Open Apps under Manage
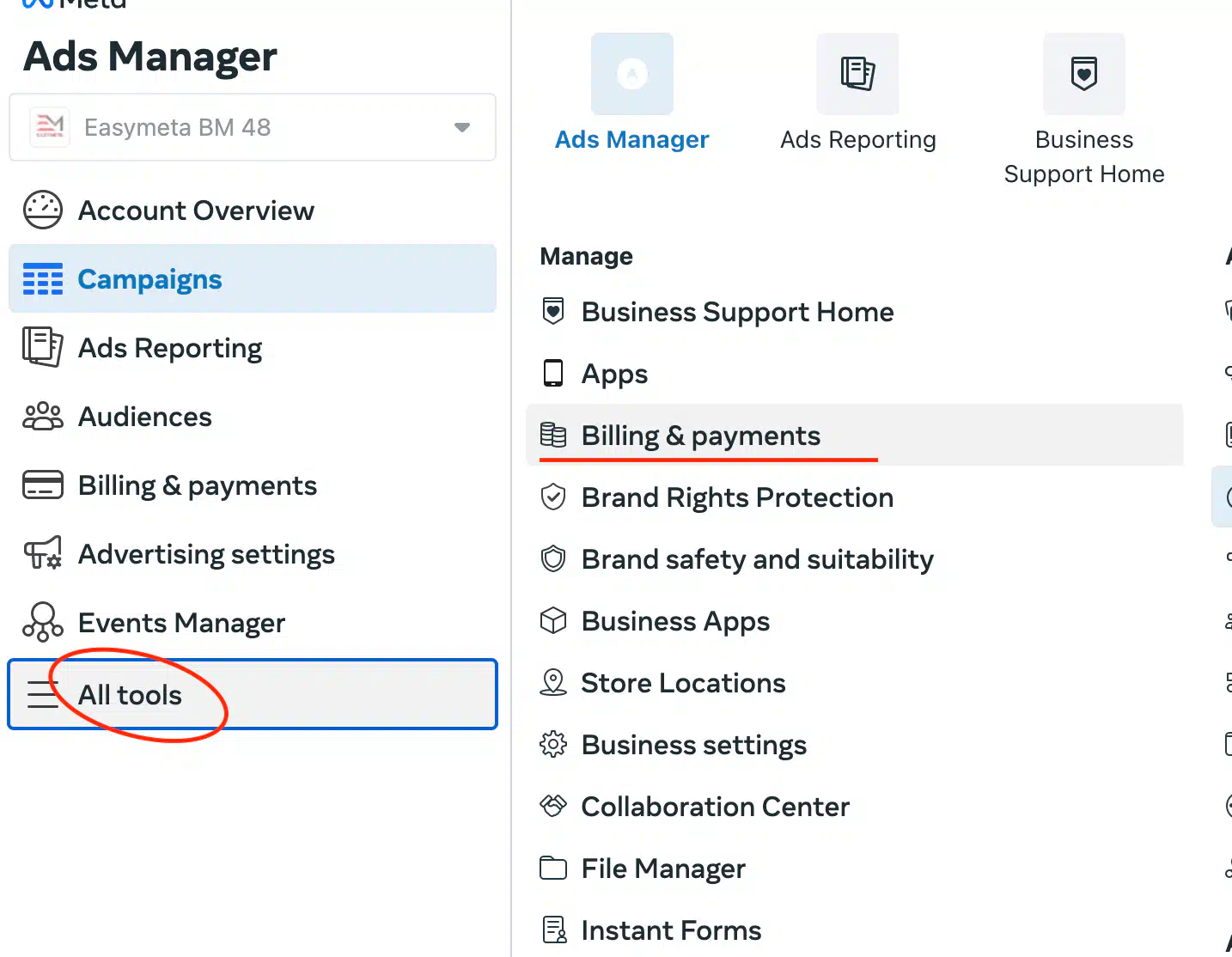1232x957 pixels. [855, 373]
